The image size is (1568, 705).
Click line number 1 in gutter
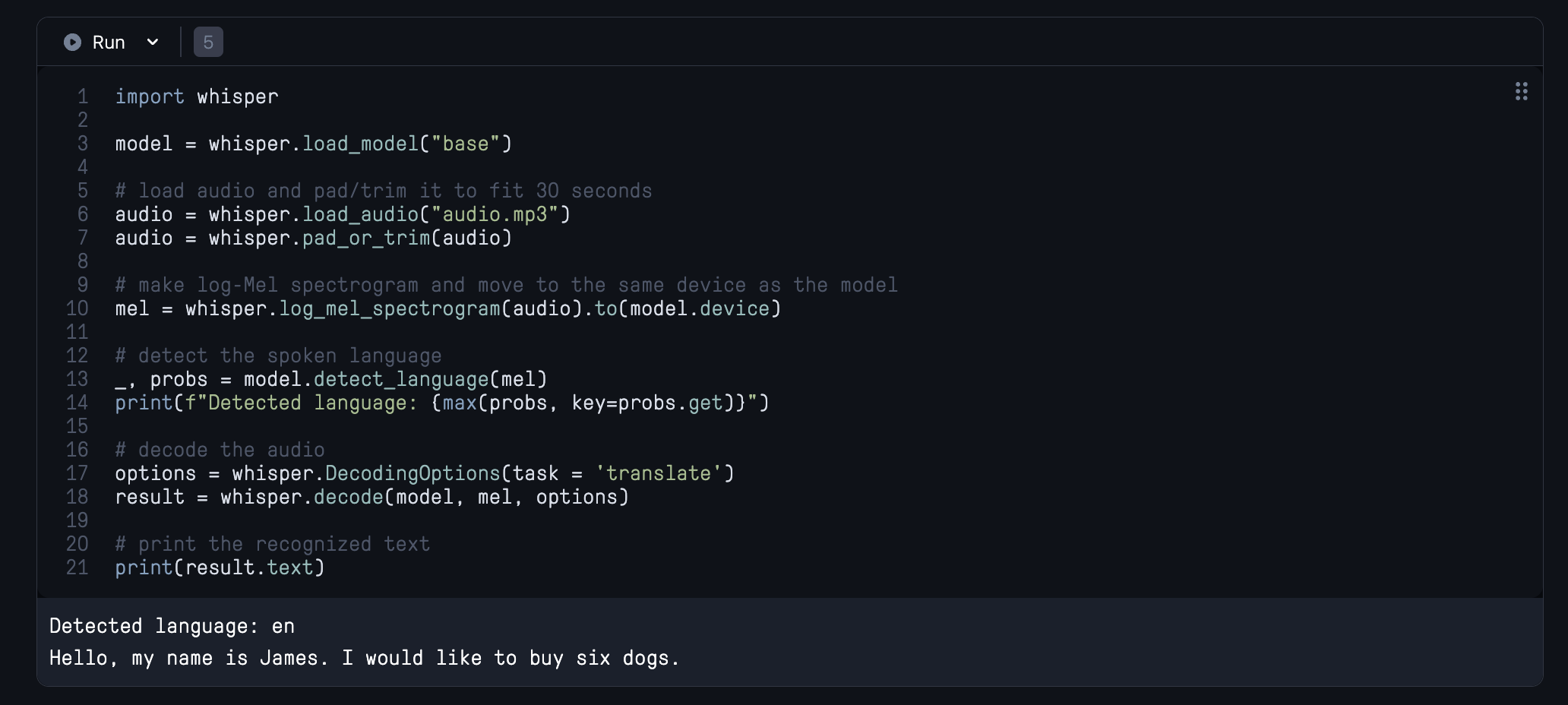click(x=82, y=96)
